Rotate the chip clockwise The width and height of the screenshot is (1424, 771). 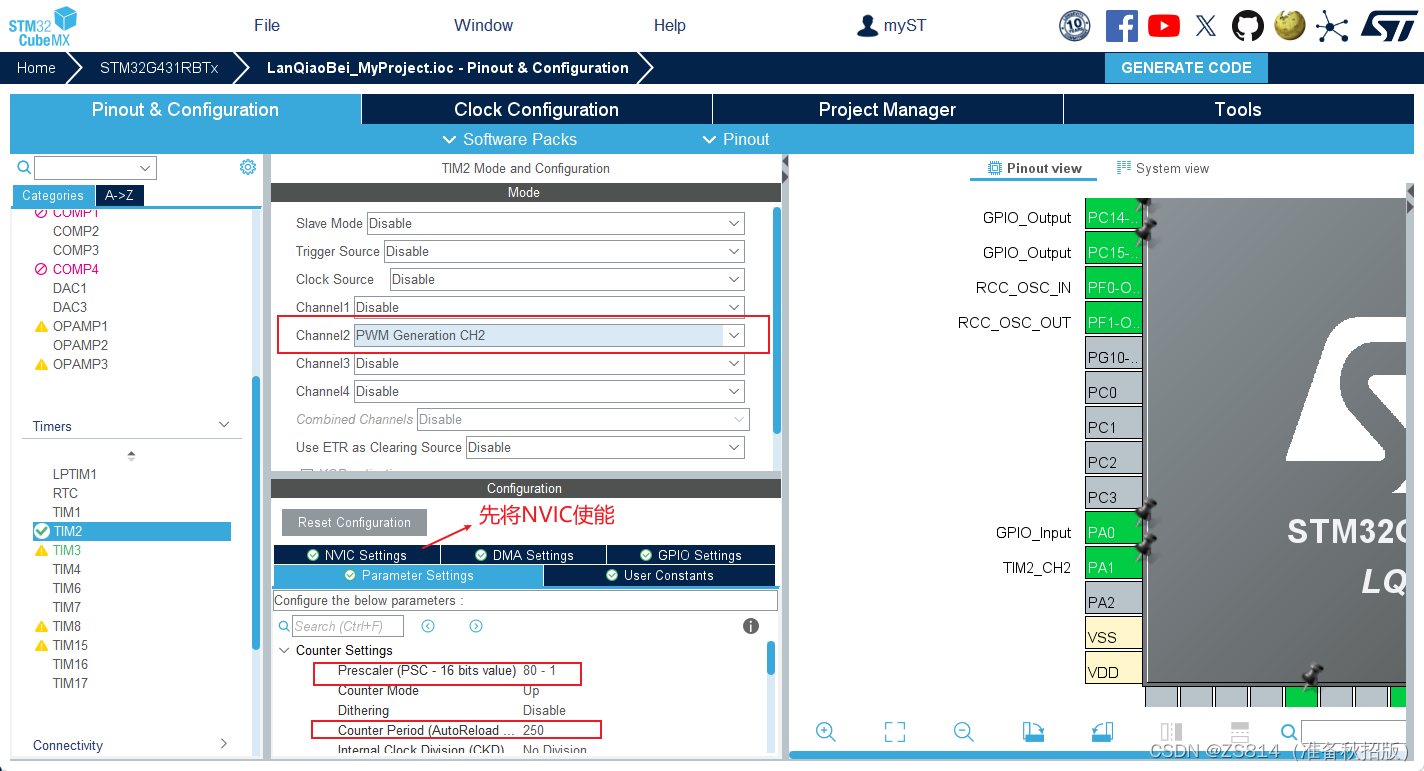(1034, 732)
